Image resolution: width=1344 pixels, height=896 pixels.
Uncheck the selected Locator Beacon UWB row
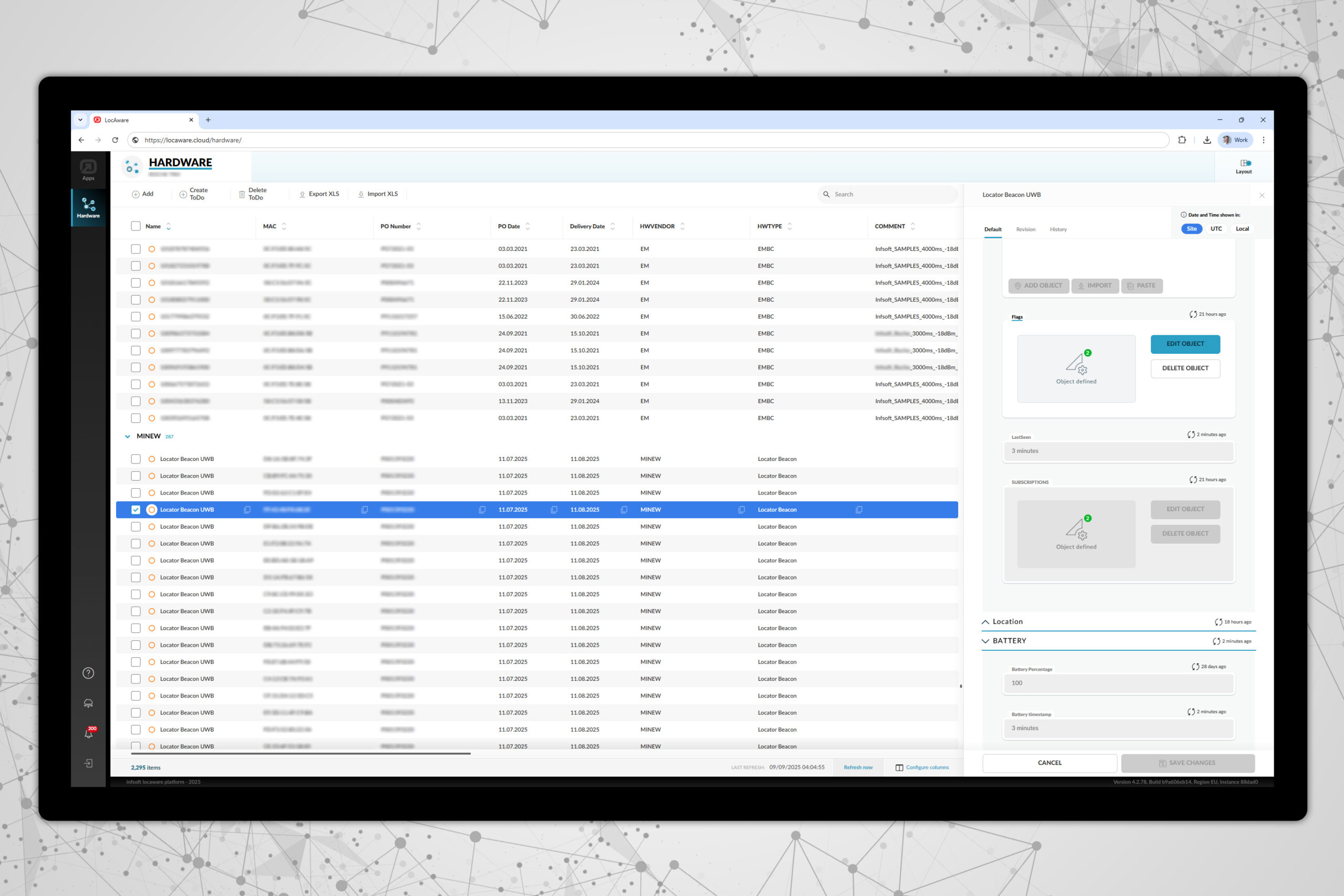(135, 510)
